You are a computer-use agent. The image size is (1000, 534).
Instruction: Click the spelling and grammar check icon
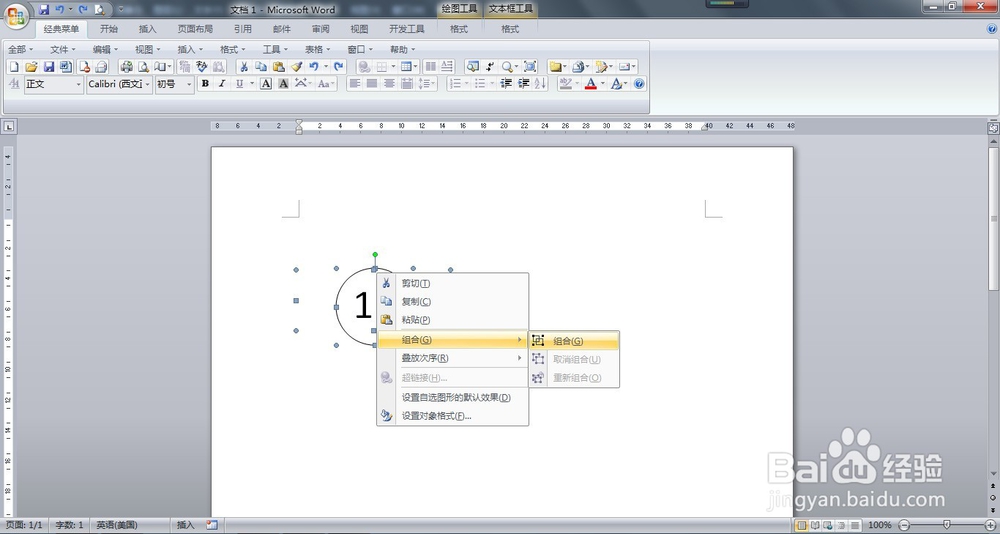pyautogui.click(x=202, y=66)
